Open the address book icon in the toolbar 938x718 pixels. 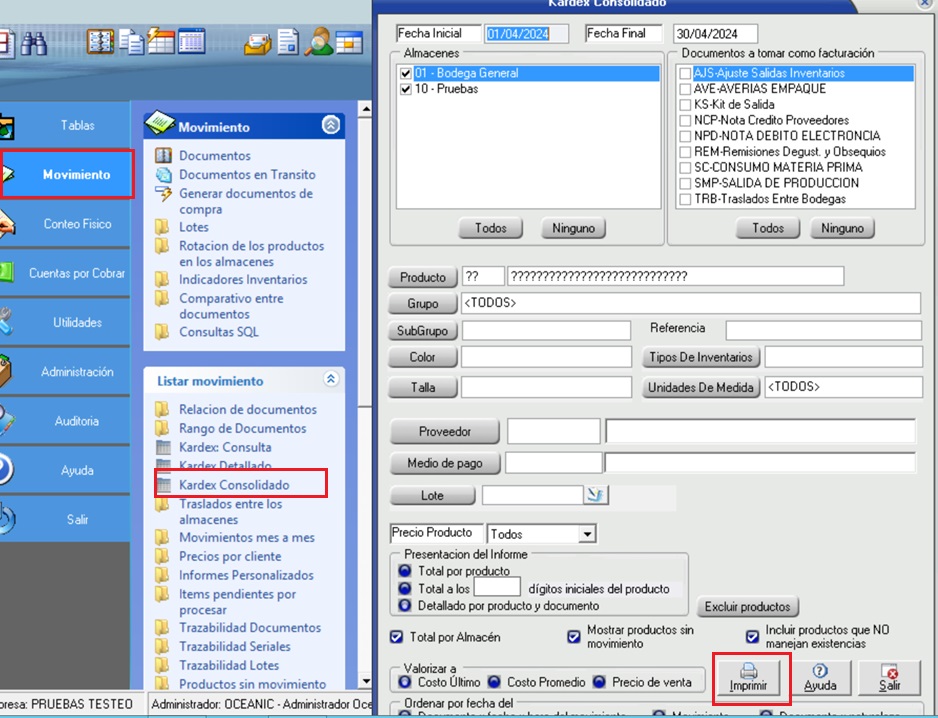point(100,42)
